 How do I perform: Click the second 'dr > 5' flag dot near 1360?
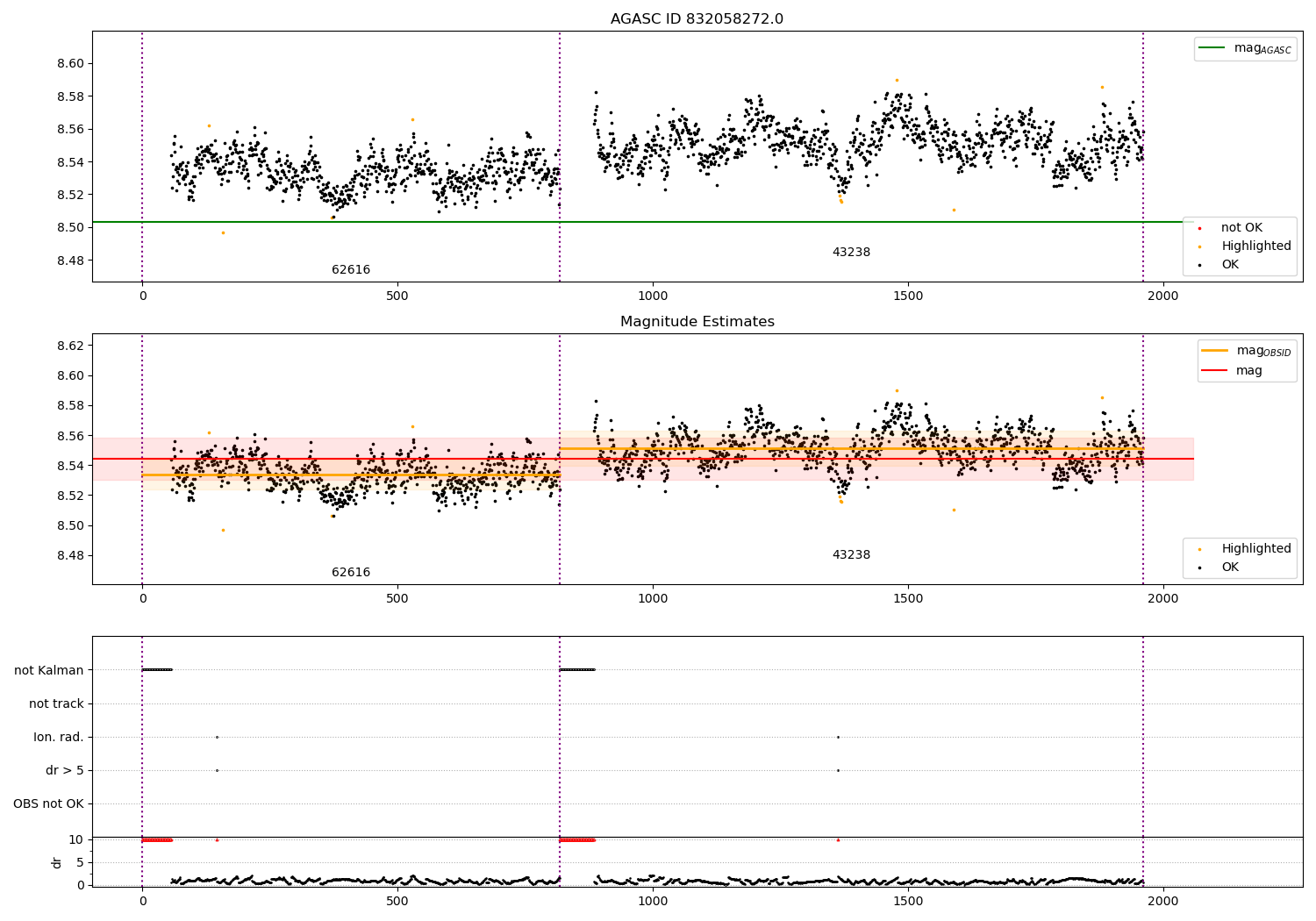tap(838, 771)
